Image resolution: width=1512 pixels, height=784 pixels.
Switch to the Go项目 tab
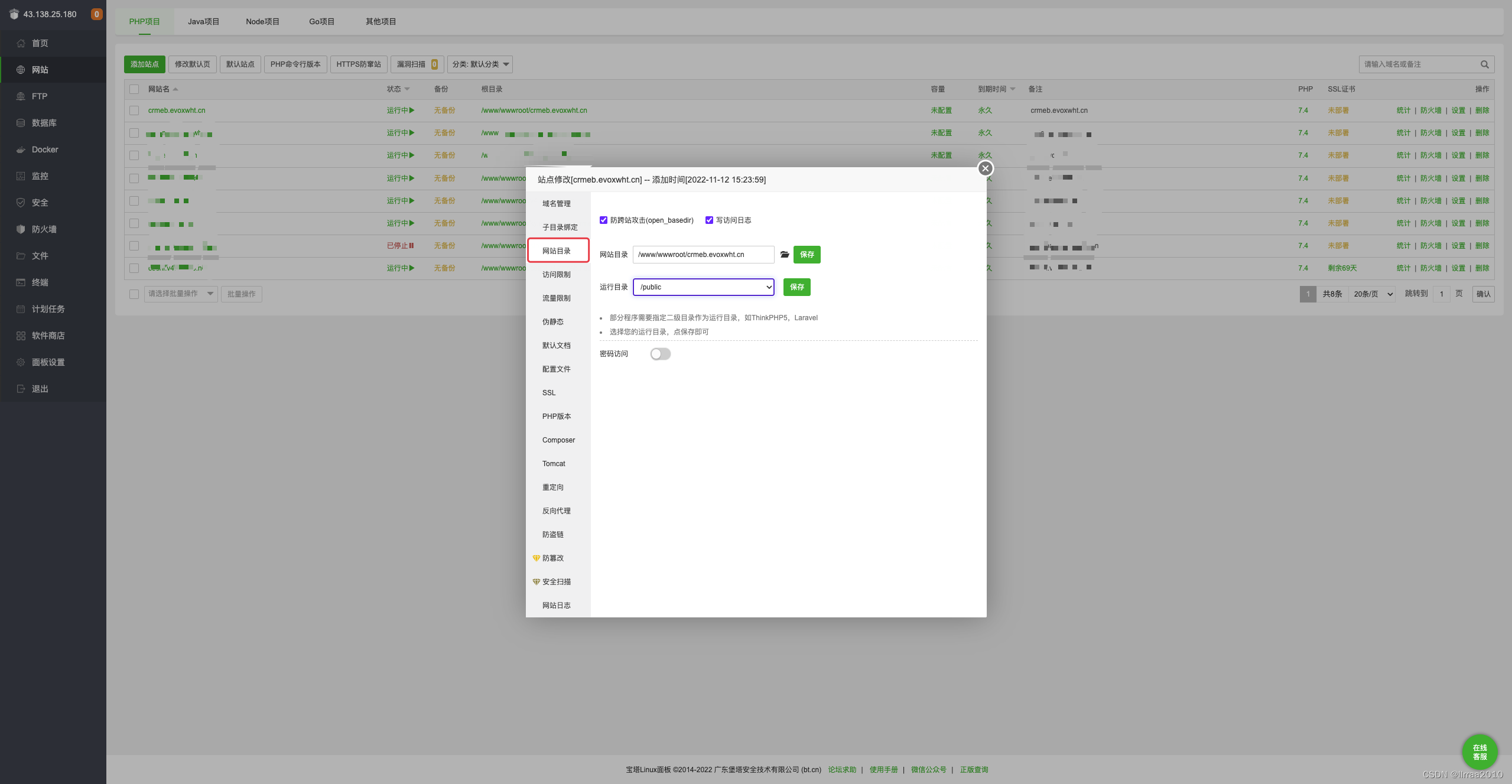coord(321,22)
